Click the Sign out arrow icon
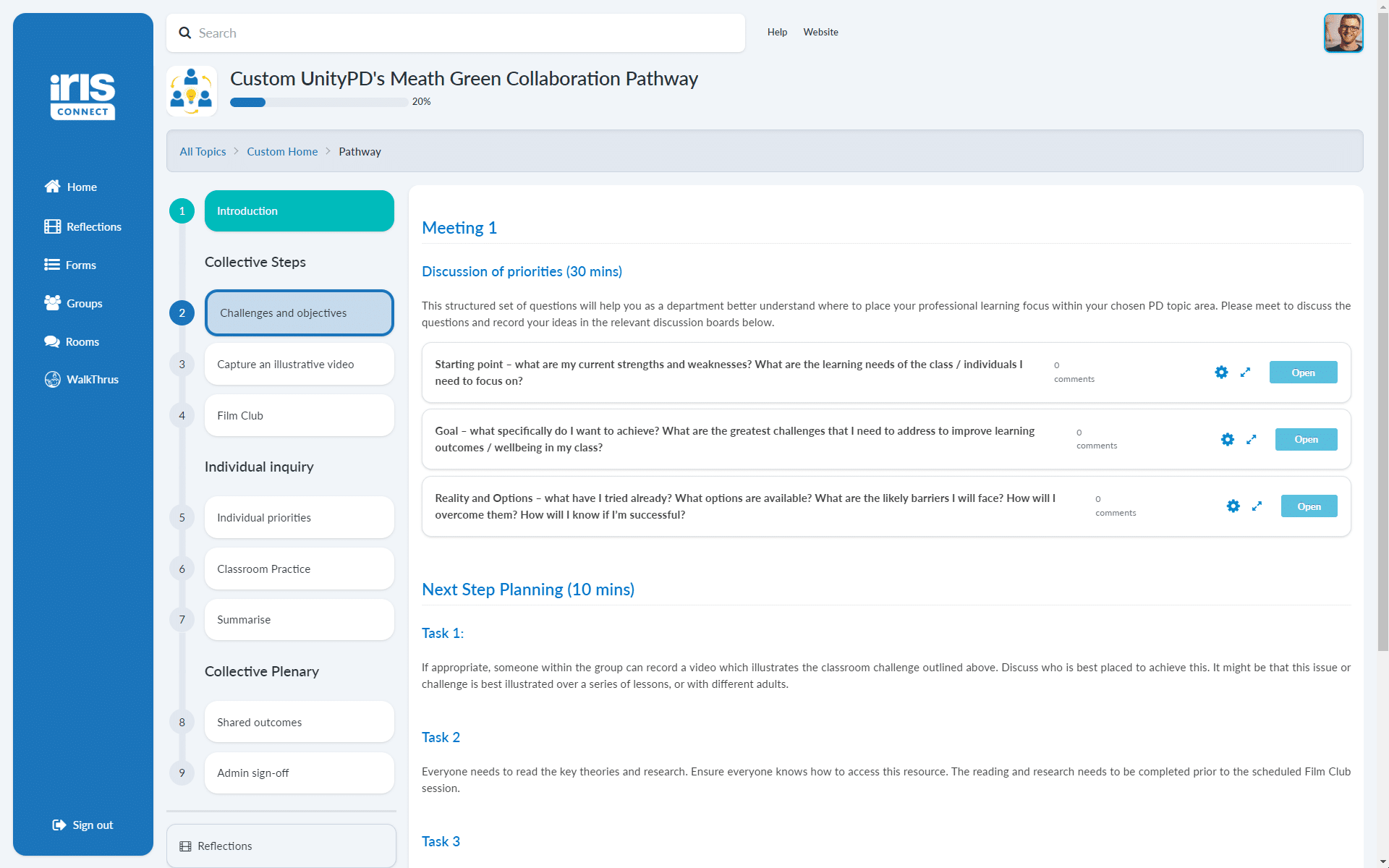The image size is (1389, 868). 59,825
